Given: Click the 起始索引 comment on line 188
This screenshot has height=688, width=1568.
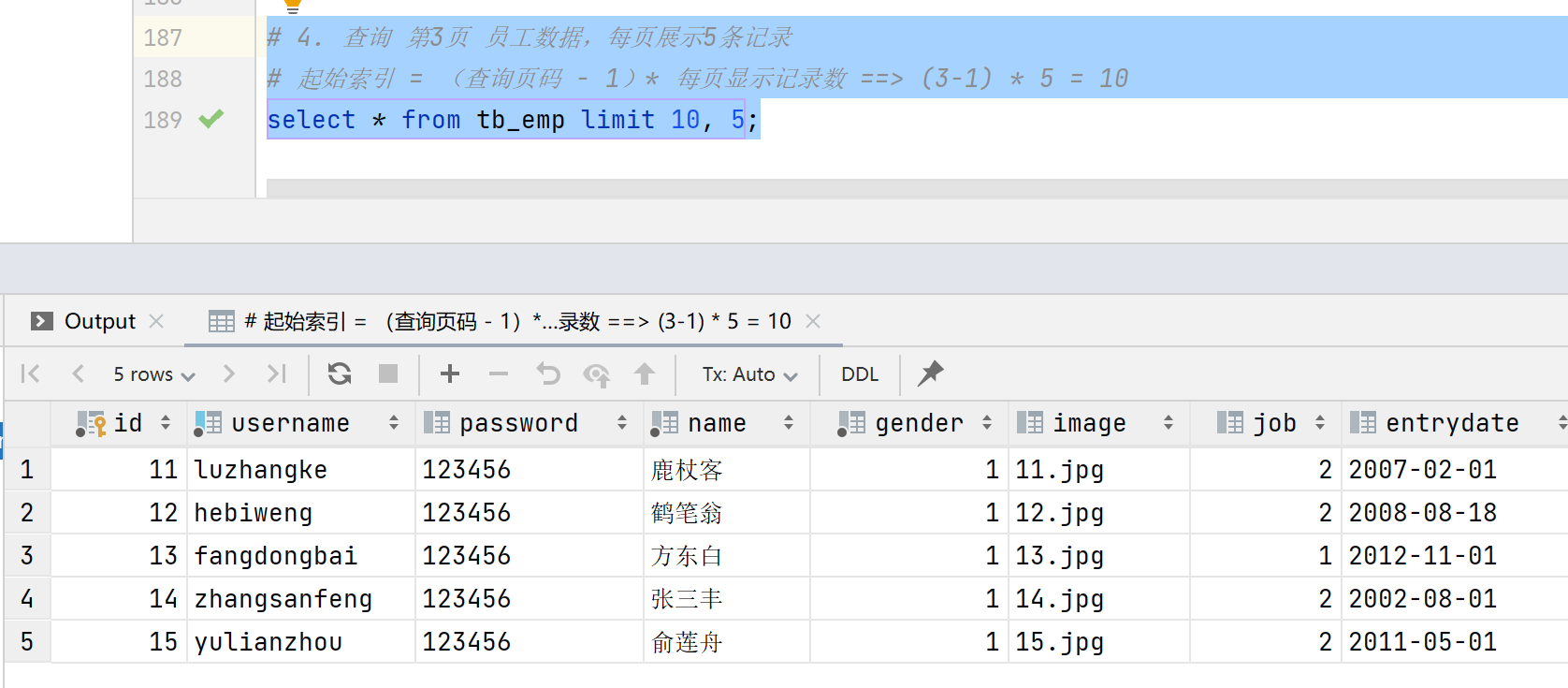Looking at the screenshot, I should (x=698, y=79).
